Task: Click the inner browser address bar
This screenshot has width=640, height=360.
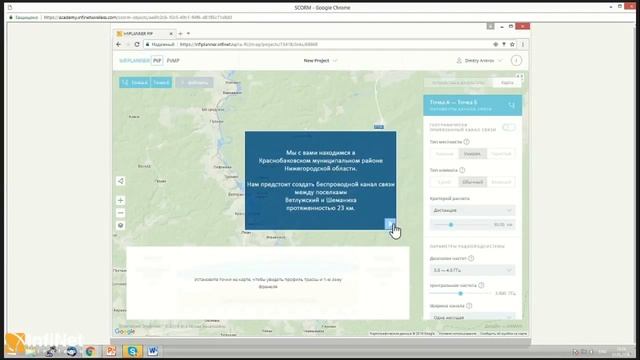Action: click(318, 44)
